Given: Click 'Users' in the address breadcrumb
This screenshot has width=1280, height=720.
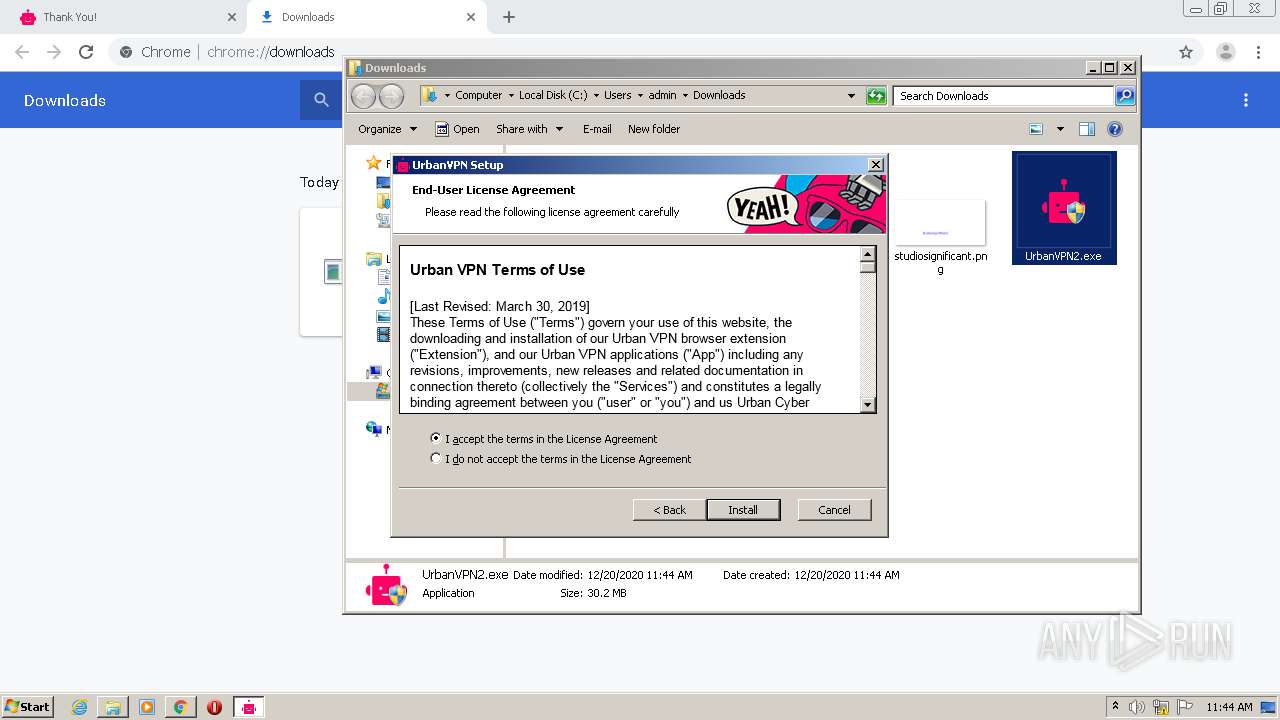Looking at the screenshot, I should click(617, 95).
